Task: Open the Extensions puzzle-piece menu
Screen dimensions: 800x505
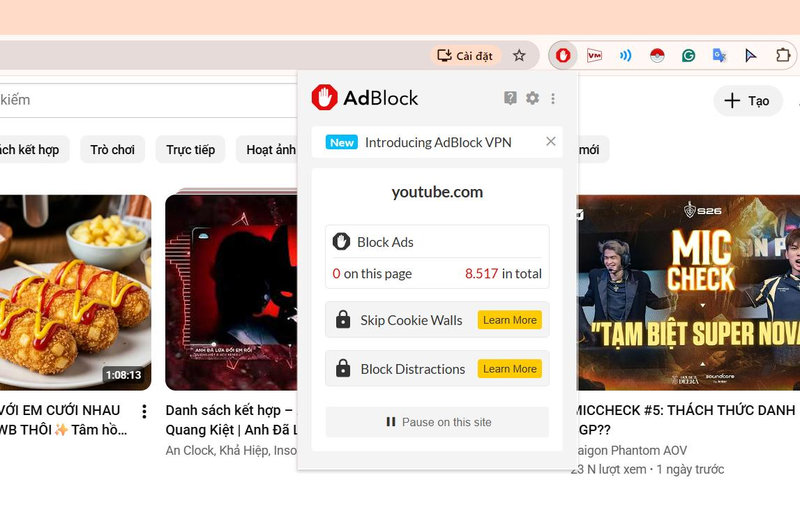Action: tap(783, 55)
